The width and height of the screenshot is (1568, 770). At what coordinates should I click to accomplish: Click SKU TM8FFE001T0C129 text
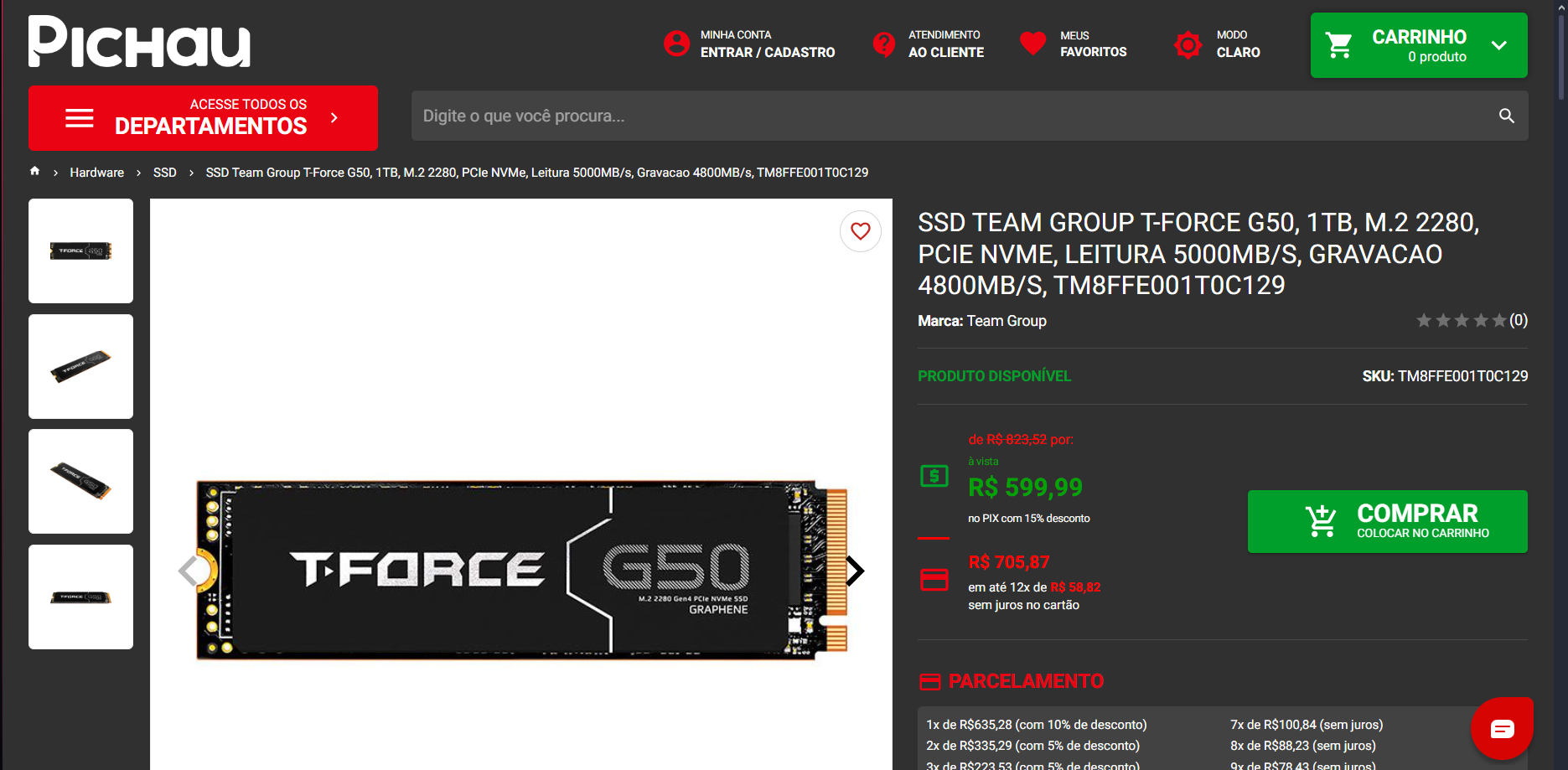1445,376
